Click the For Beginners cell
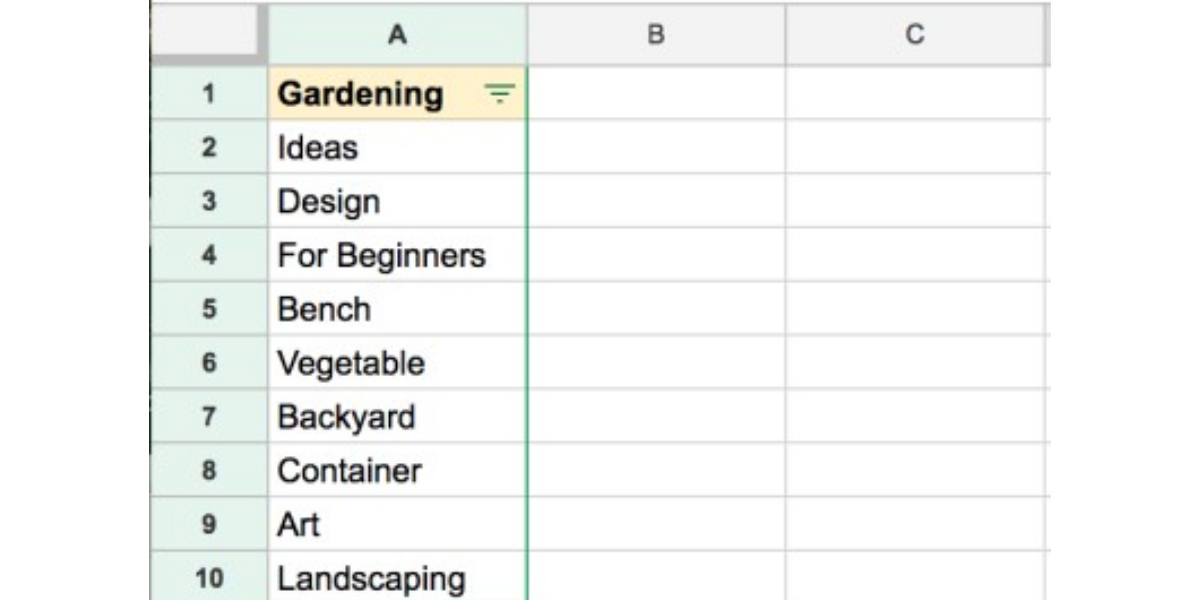 click(x=397, y=255)
